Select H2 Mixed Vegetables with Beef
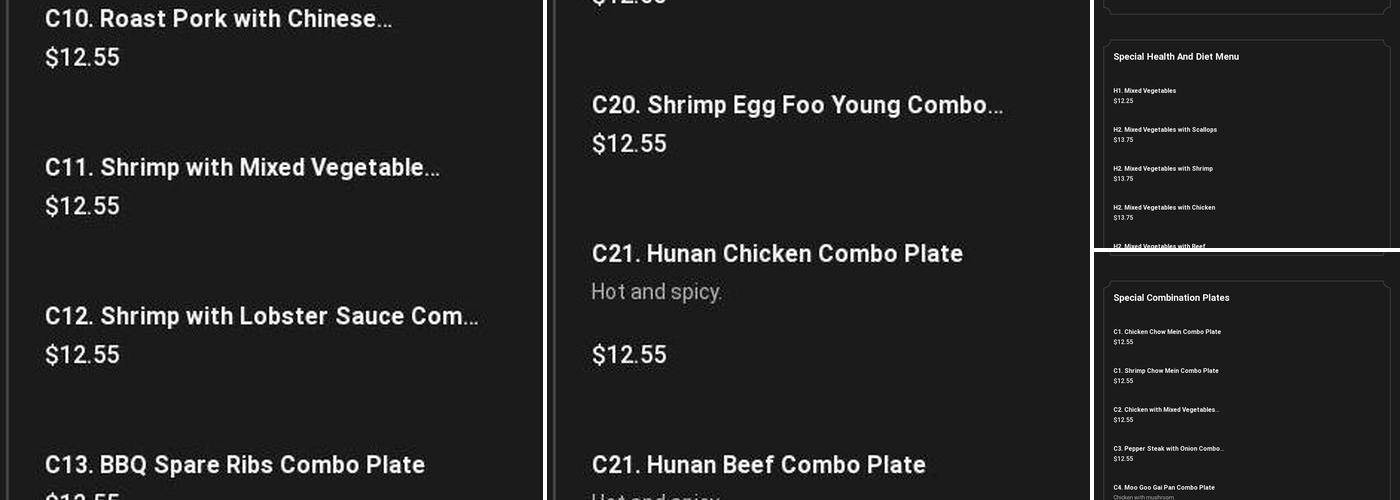Screen dimensions: 1400x500 coord(1159,245)
